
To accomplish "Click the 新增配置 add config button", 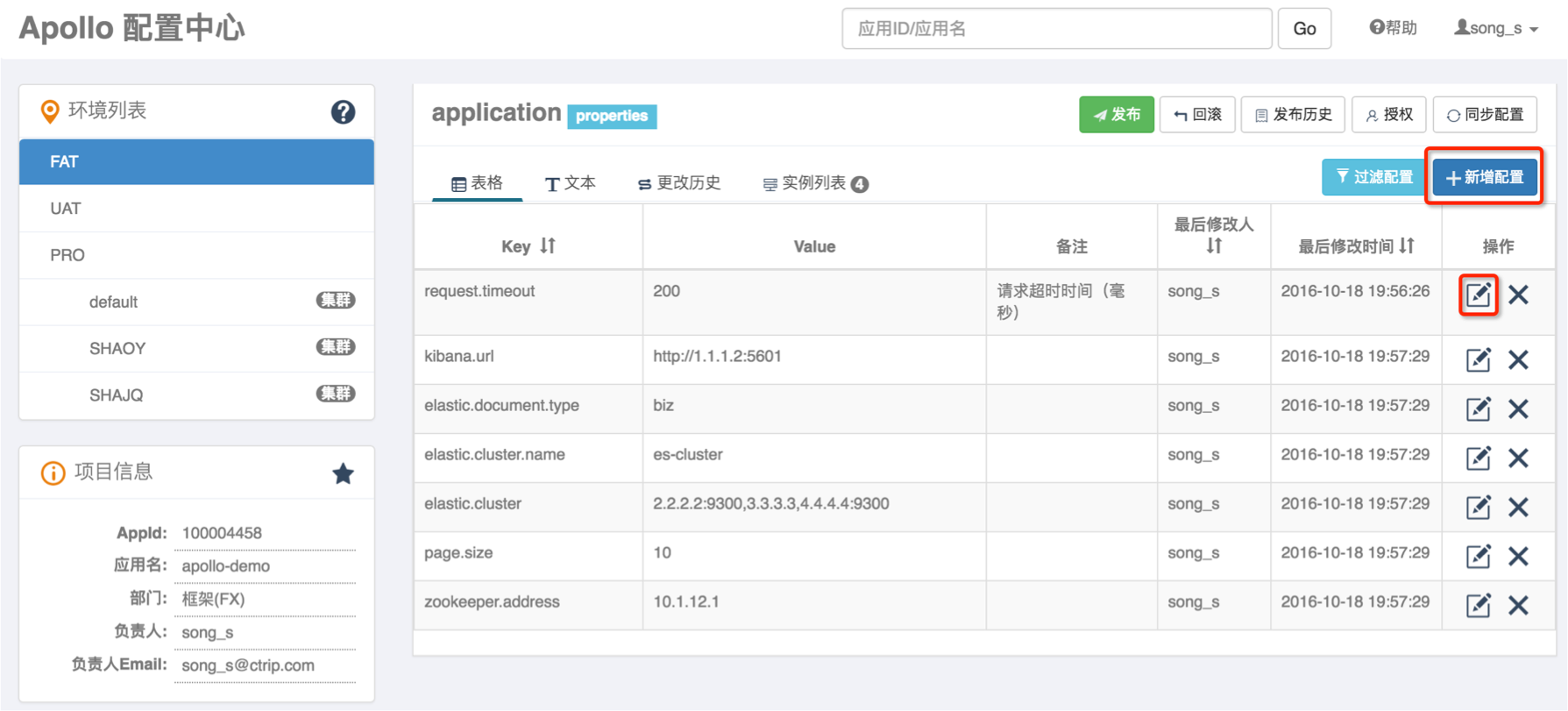I will coord(1484,177).
